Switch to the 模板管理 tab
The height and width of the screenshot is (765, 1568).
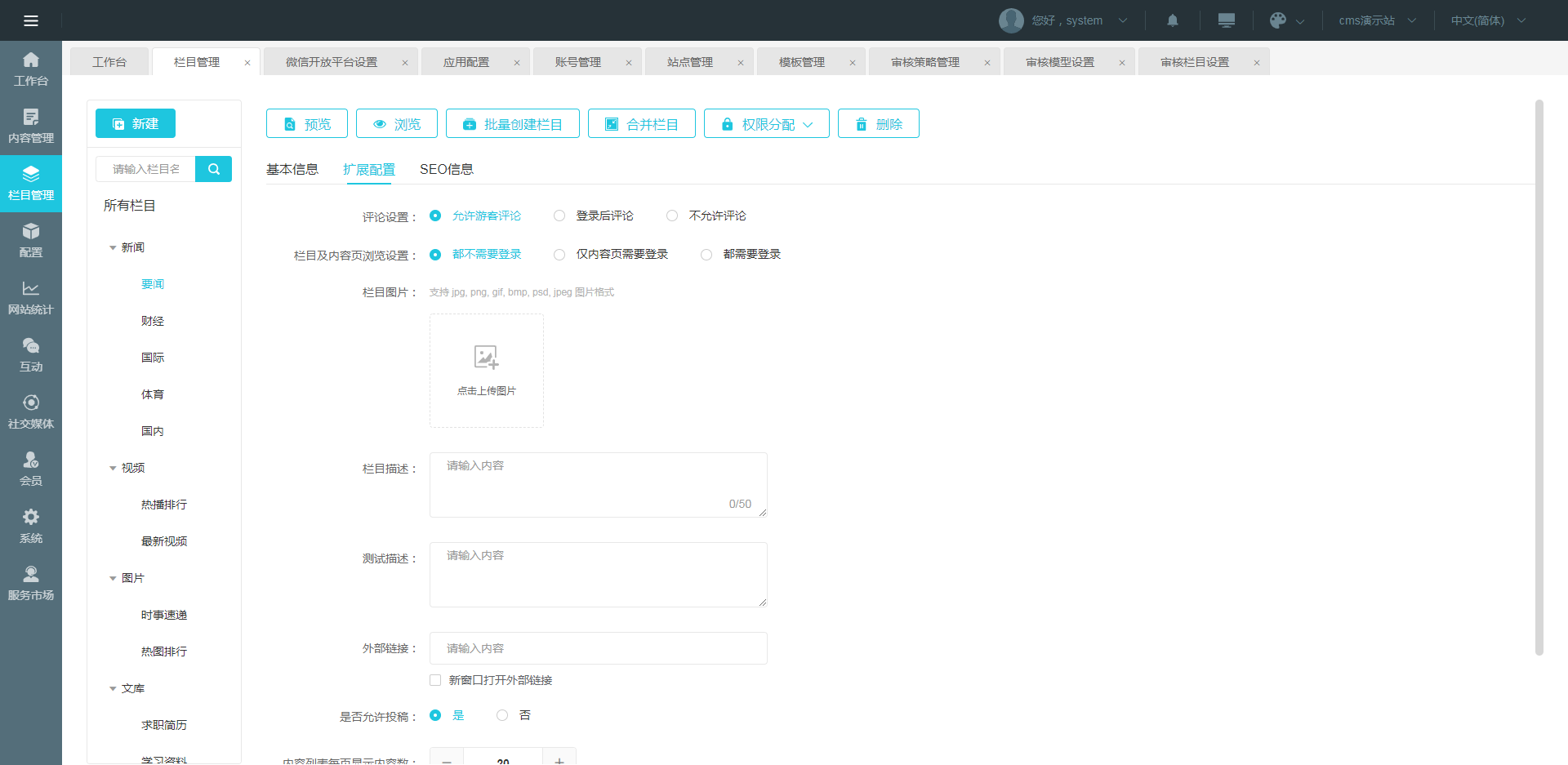pos(801,62)
